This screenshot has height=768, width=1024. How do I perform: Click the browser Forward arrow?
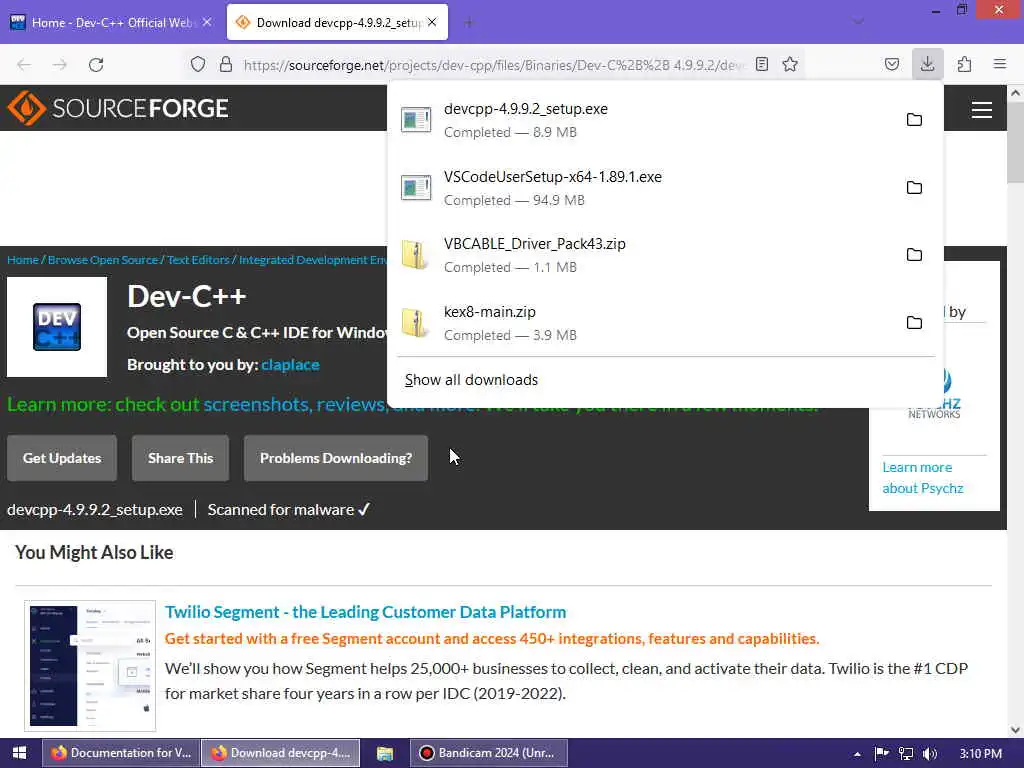click(x=59, y=65)
